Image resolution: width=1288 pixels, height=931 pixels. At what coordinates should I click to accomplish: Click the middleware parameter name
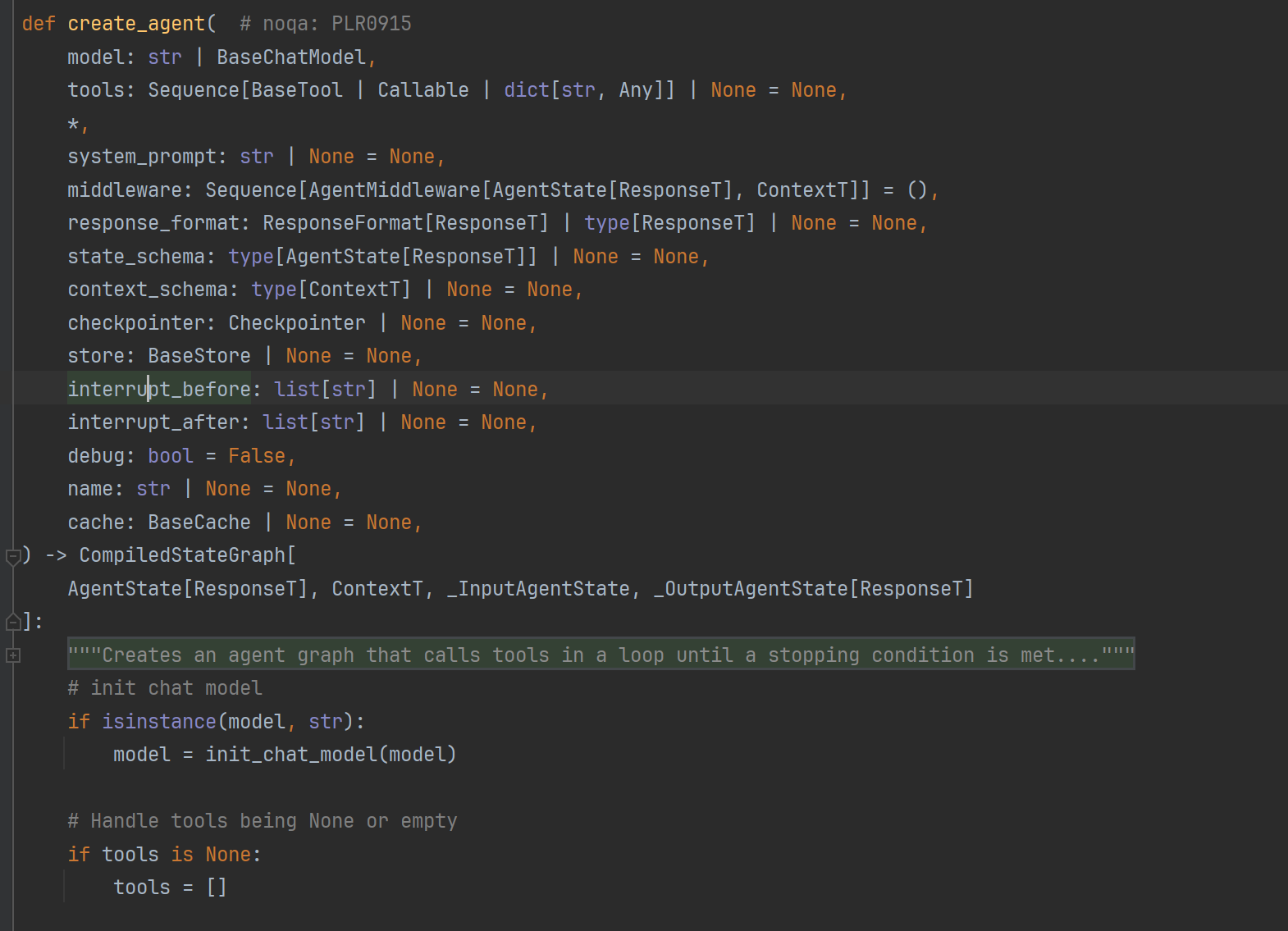tap(125, 190)
